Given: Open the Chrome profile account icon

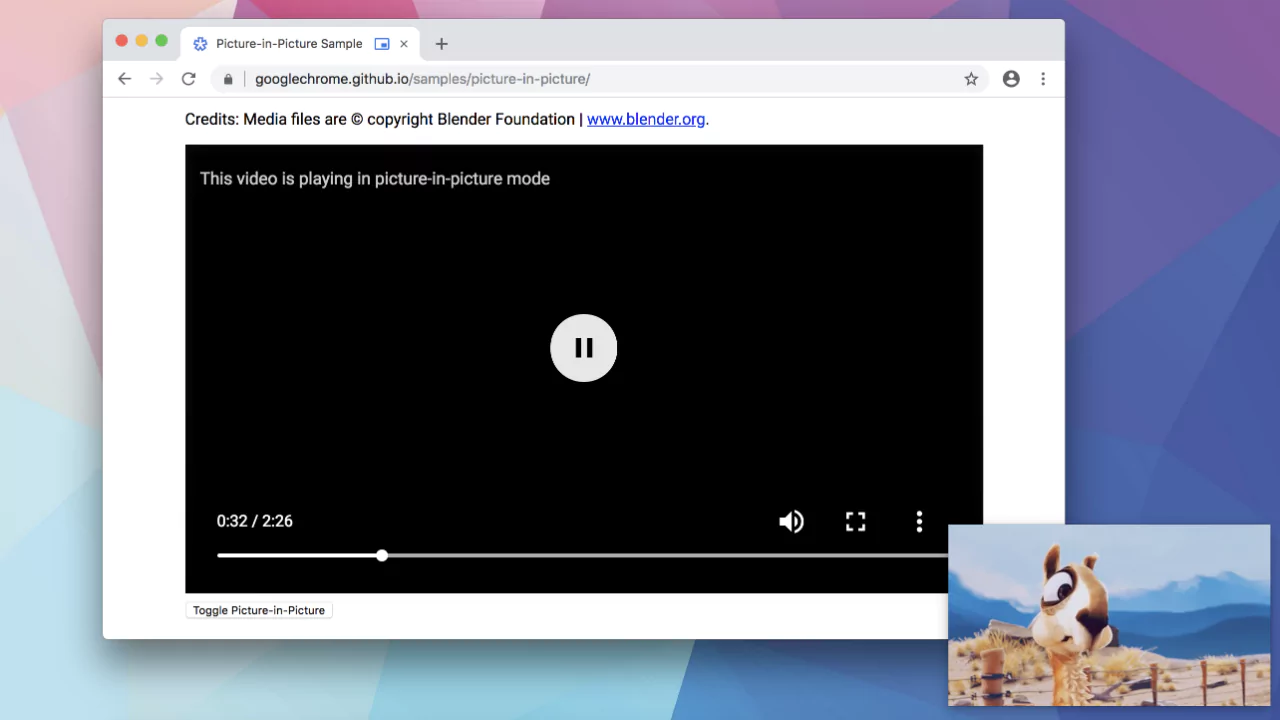Looking at the screenshot, I should pyautogui.click(x=1011, y=79).
